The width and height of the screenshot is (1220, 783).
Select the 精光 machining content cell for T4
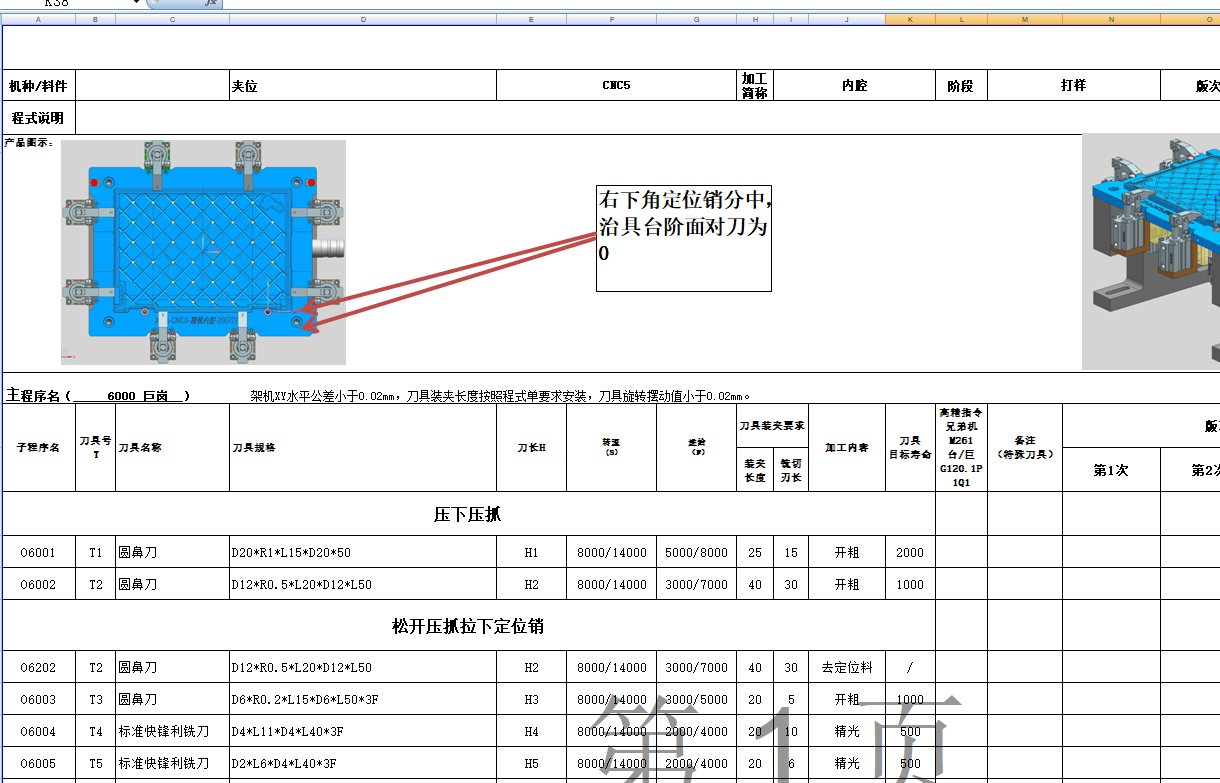[x=847, y=731]
